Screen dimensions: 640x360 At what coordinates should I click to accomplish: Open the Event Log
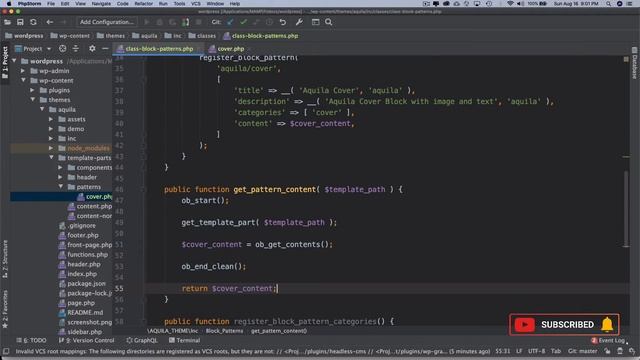(x=608, y=340)
